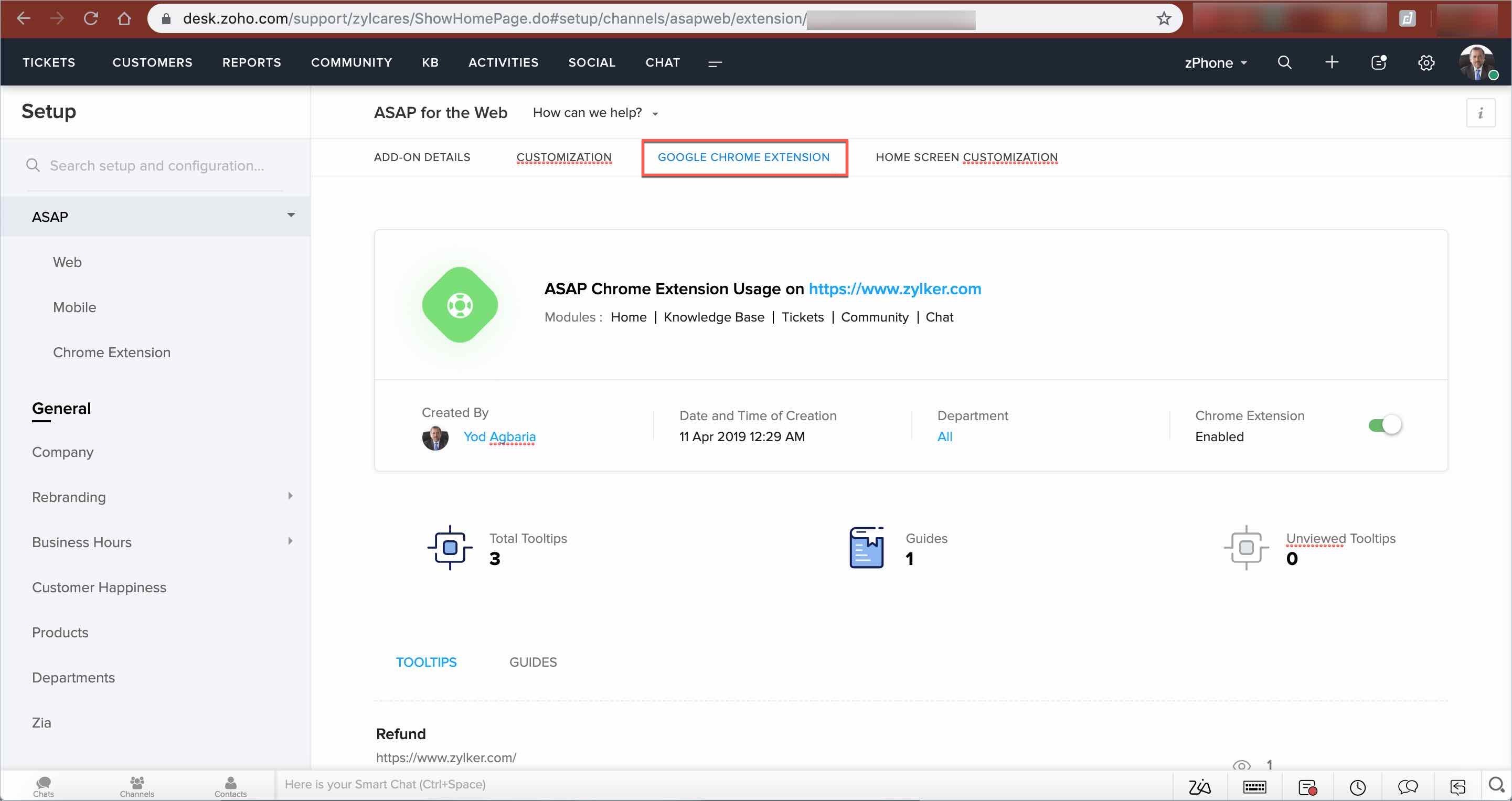Open the https://www.zylker.com link
1512x801 pixels.
[895, 289]
